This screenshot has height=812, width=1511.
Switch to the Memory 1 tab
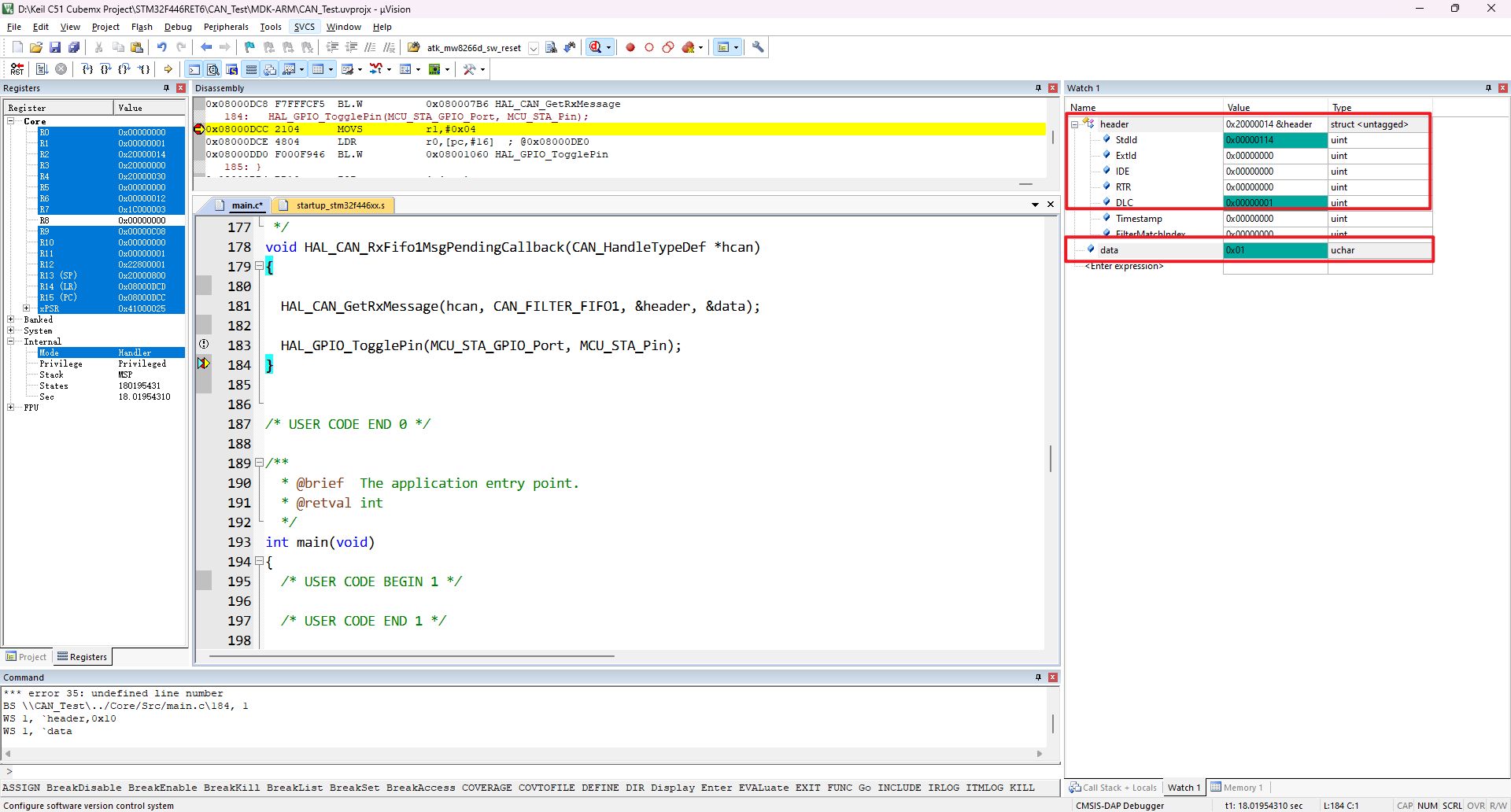(x=1236, y=788)
